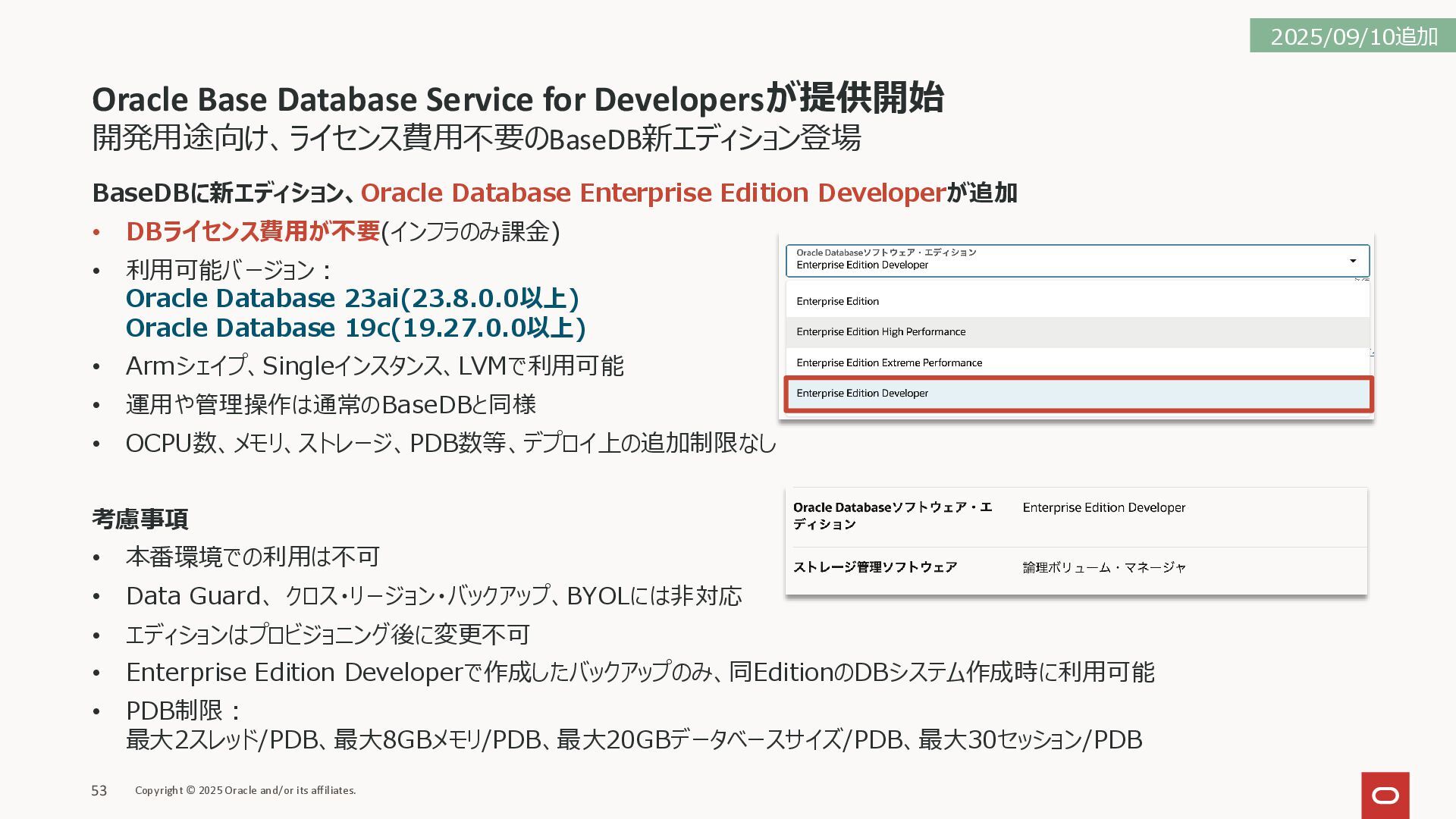The height and width of the screenshot is (819, 1456).
Task: Click the considerations section heading
Action: coord(140,519)
